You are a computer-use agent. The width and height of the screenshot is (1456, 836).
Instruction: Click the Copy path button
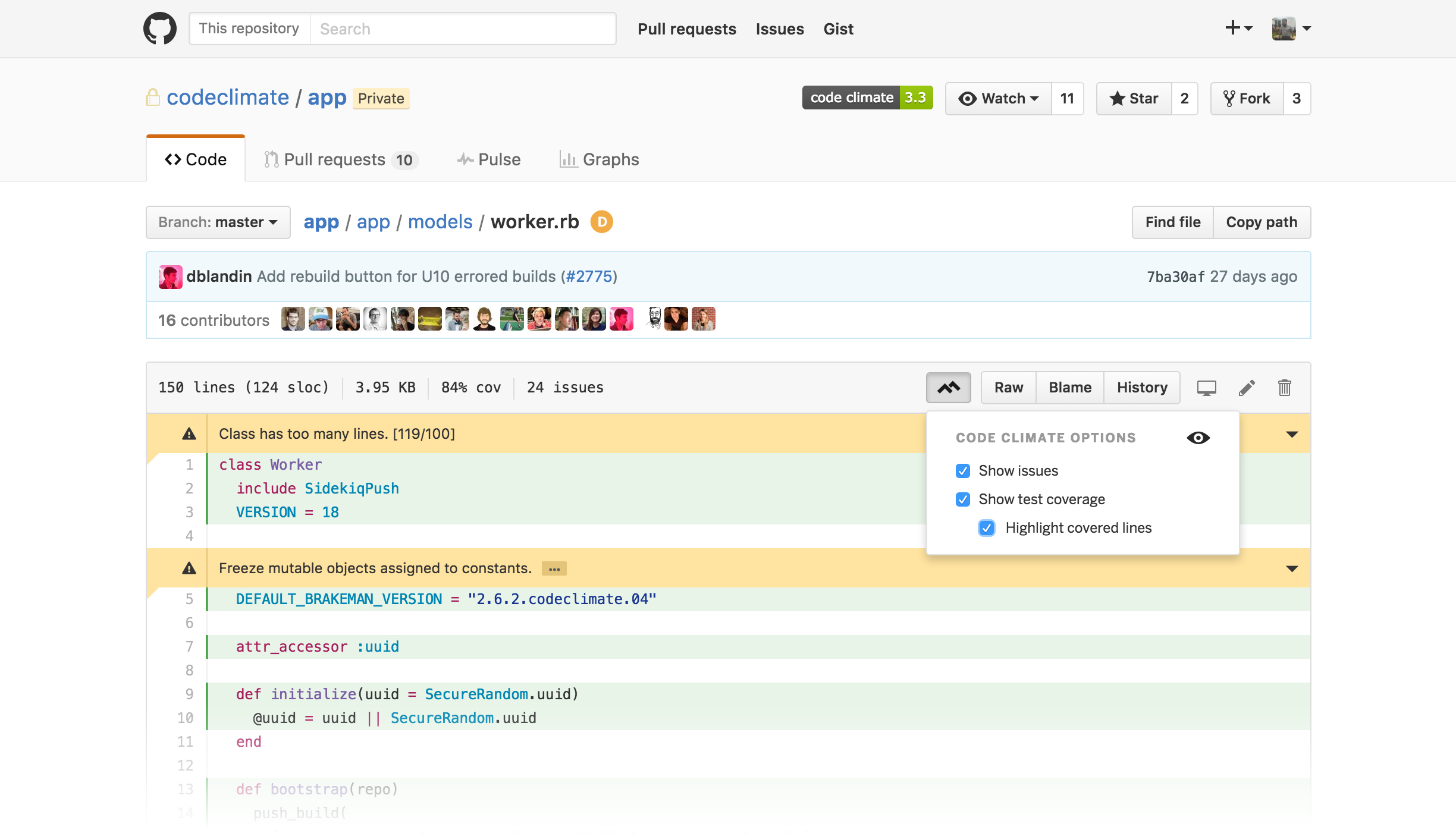1262,222
